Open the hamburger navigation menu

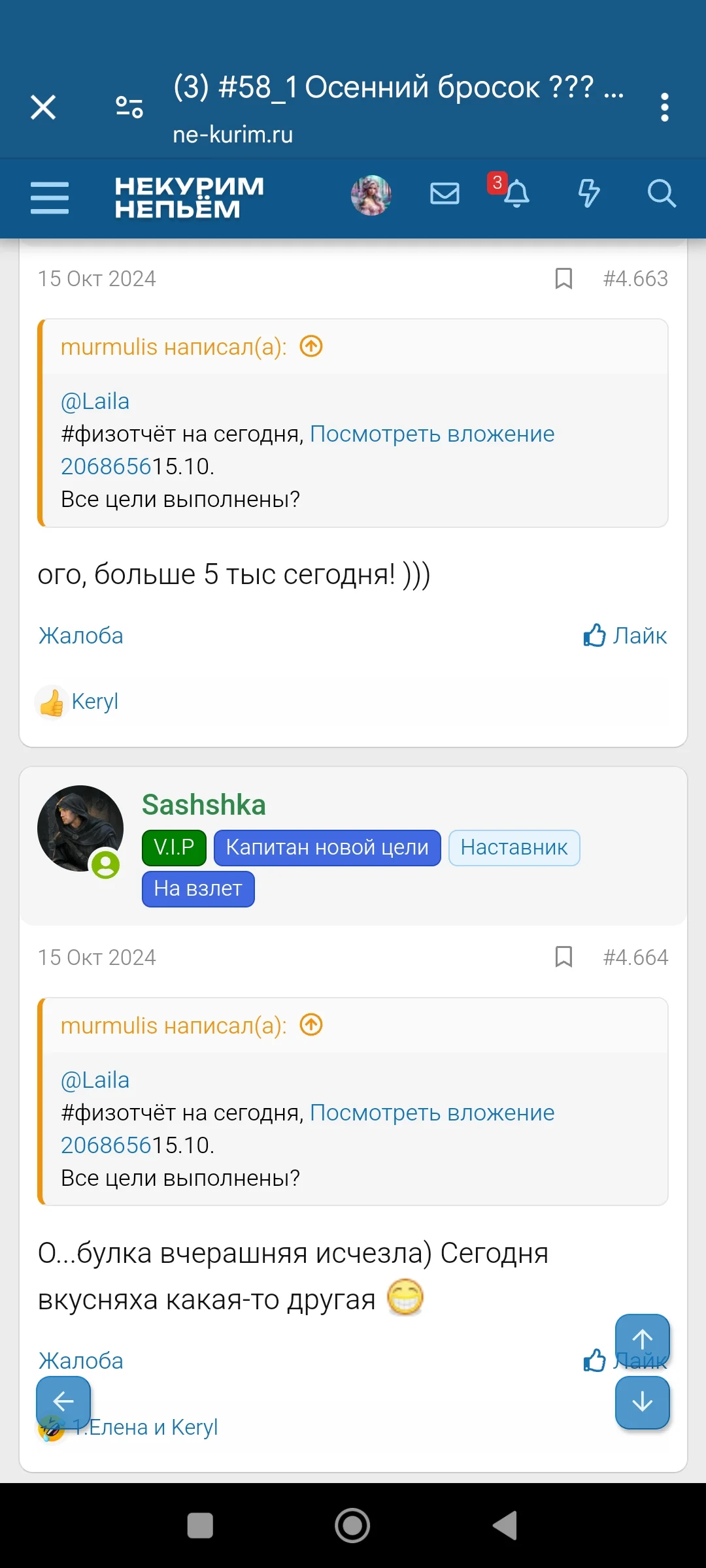point(50,197)
